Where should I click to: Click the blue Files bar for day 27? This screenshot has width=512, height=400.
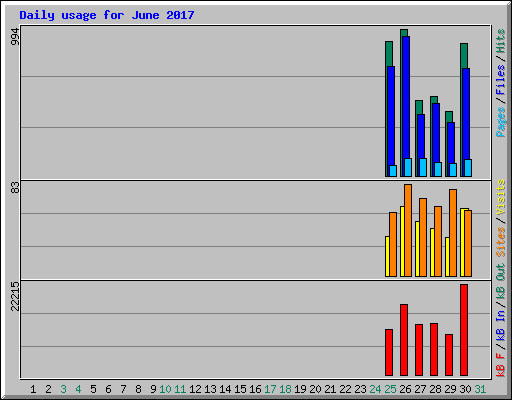point(421,136)
